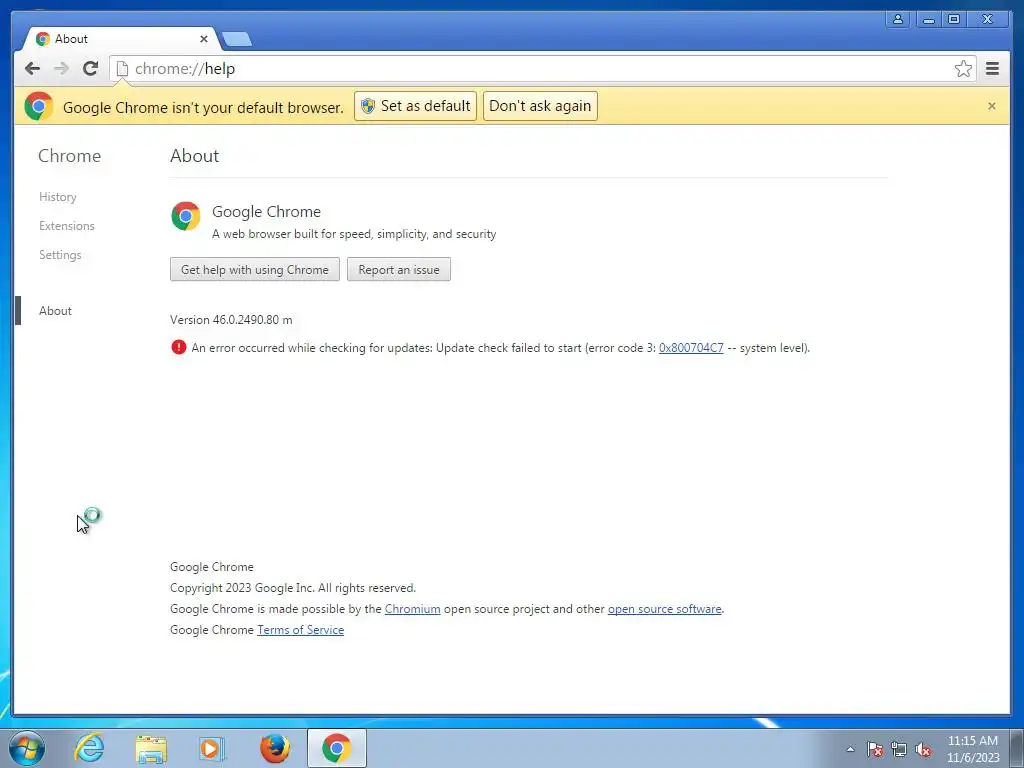Launch Firefox from the taskbar
1024x768 pixels.
click(x=275, y=748)
